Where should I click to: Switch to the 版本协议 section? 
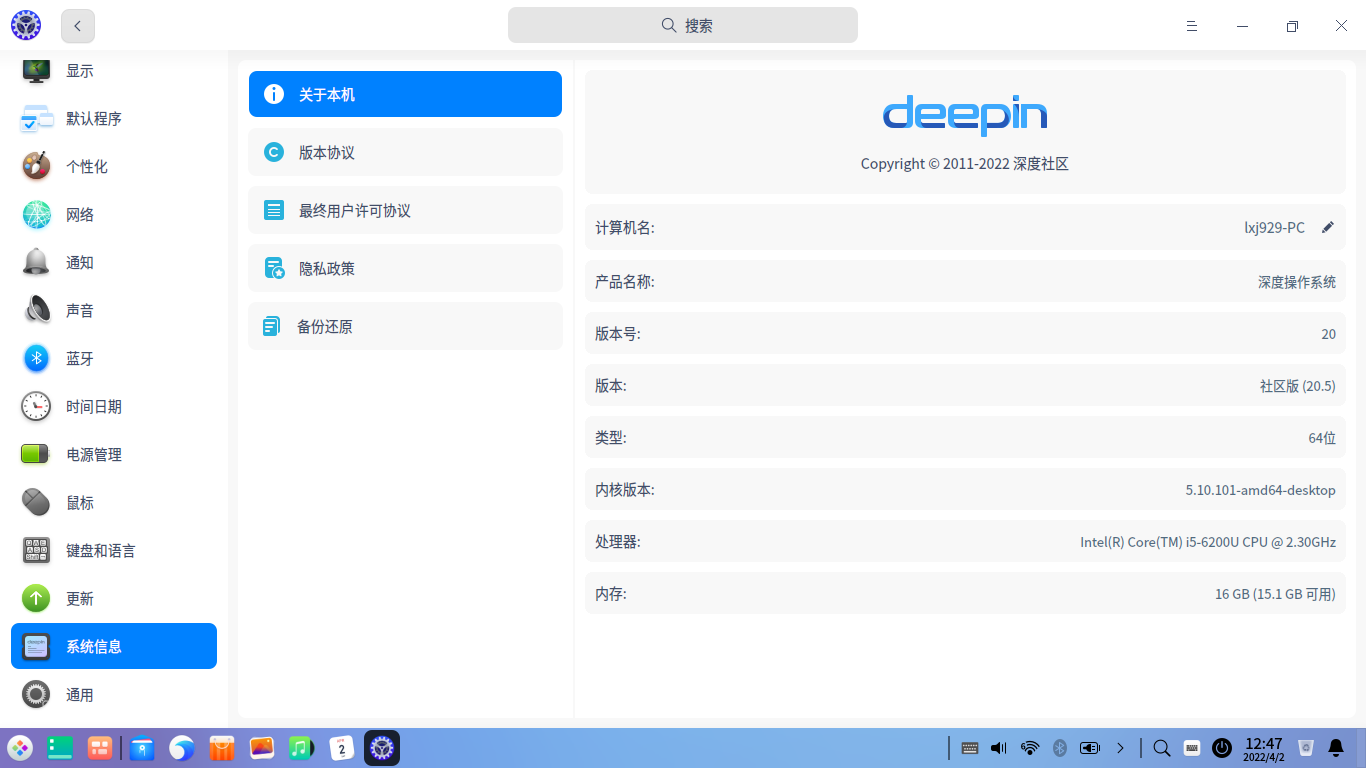pyautogui.click(x=404, y=152)
